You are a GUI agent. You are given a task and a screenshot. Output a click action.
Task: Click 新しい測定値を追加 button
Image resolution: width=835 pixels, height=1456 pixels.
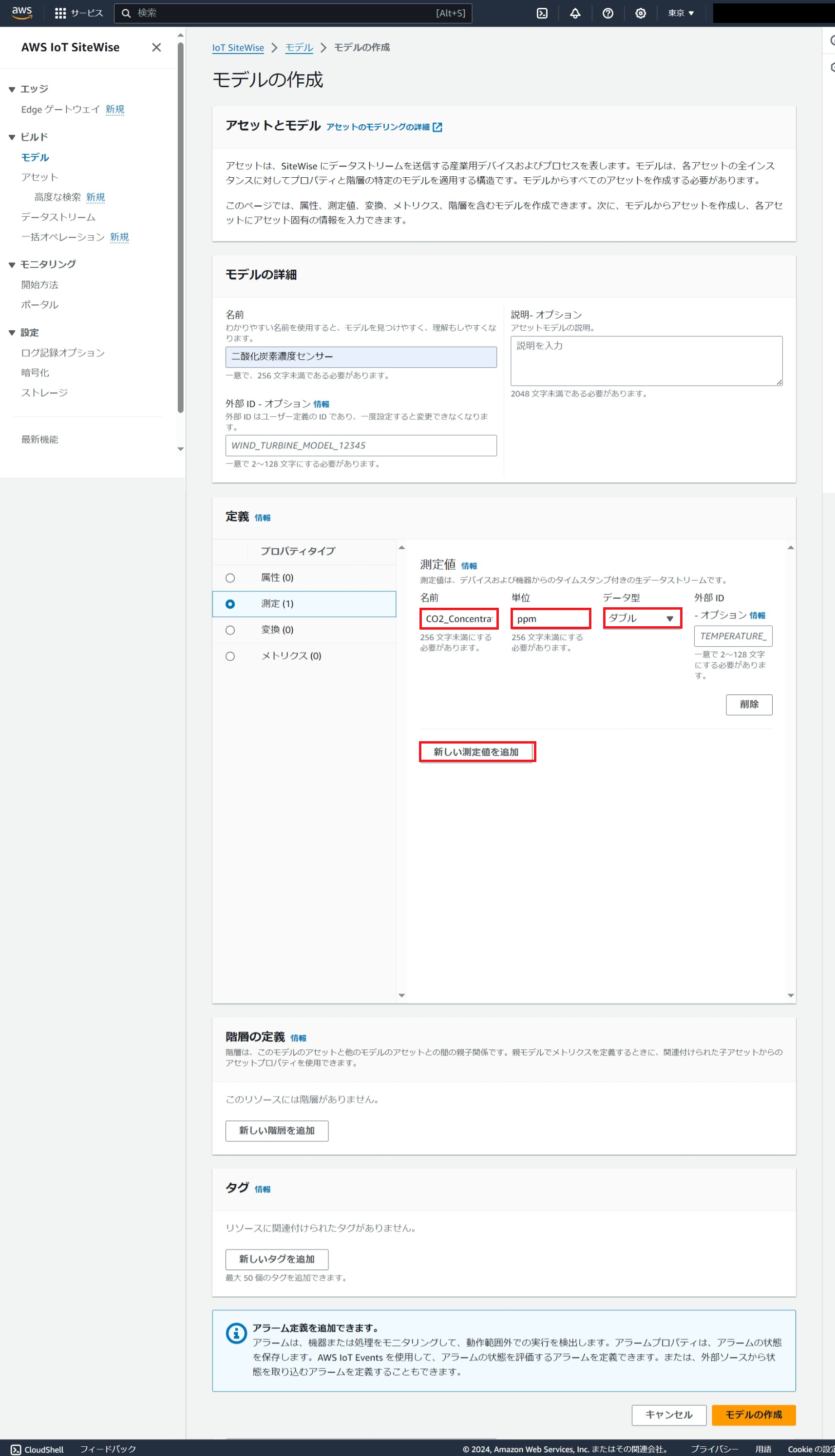click(476, 752)
